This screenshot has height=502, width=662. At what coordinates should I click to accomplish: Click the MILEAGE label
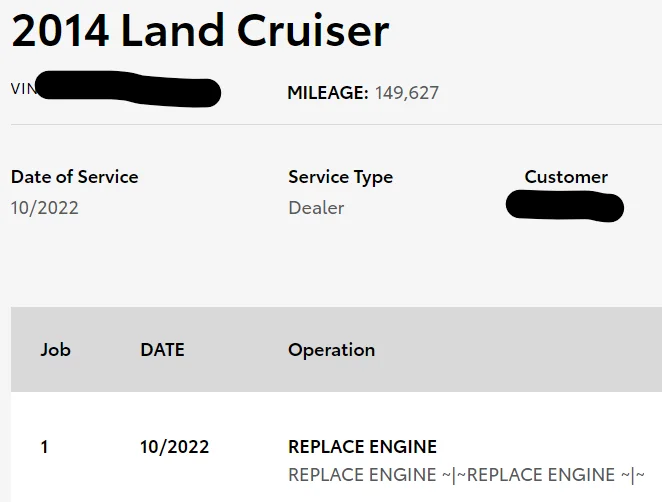(328, 93)
